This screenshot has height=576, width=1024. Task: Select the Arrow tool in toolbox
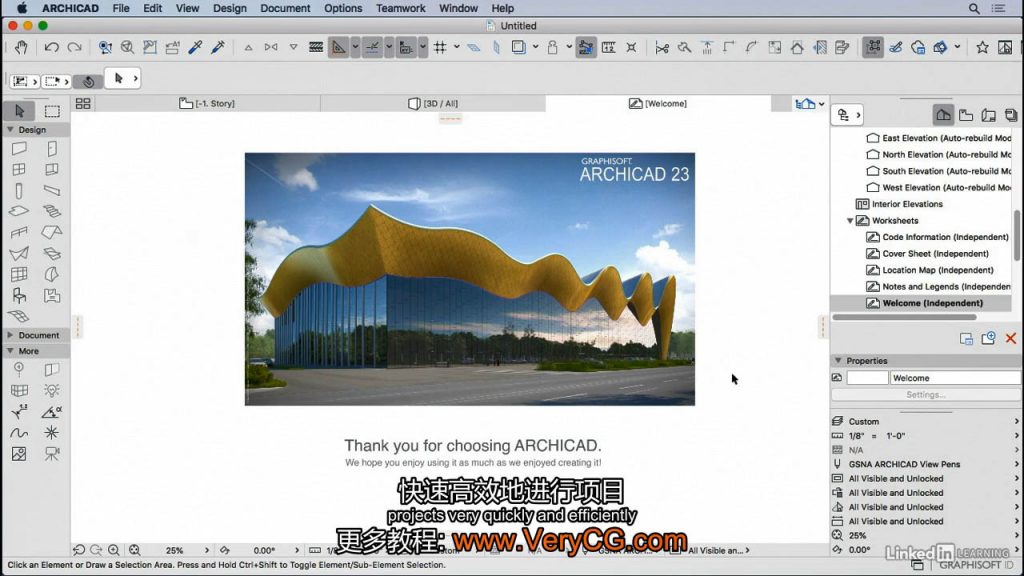(x=19, y=110)
